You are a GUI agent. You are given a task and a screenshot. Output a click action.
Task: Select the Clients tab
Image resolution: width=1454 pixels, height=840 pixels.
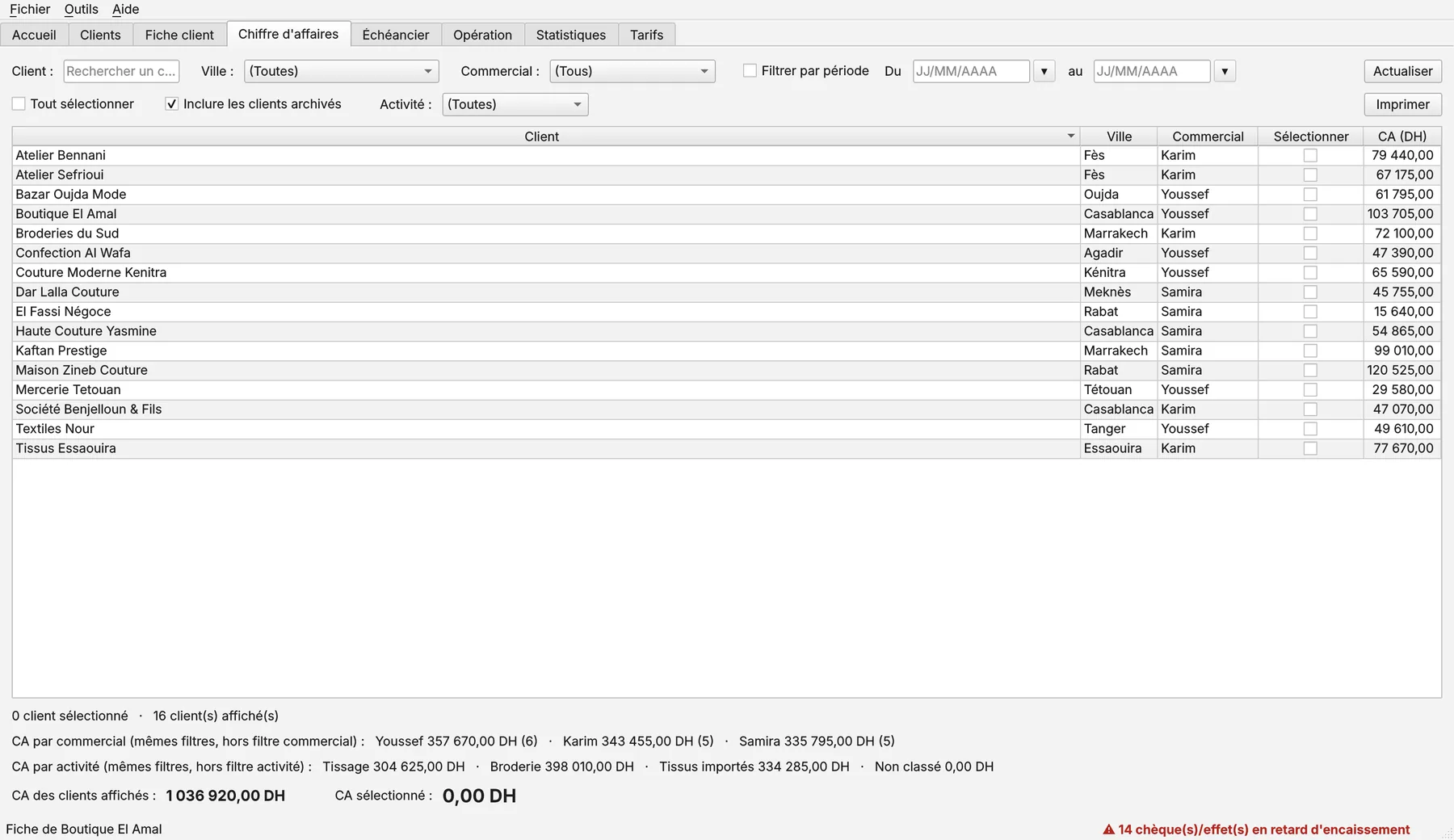[x=100, y=35]
